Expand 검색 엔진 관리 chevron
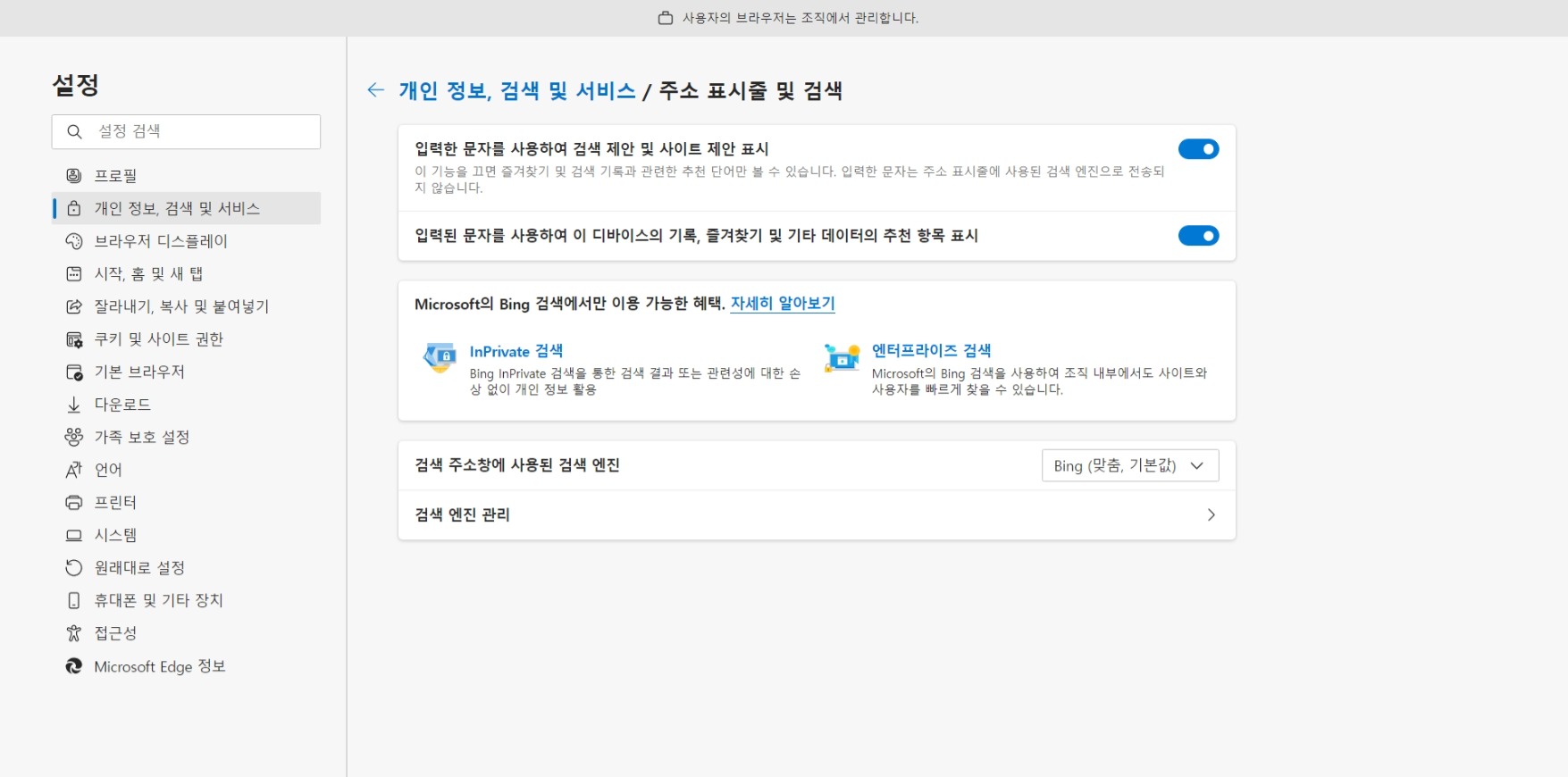 tap(1212, 514)
